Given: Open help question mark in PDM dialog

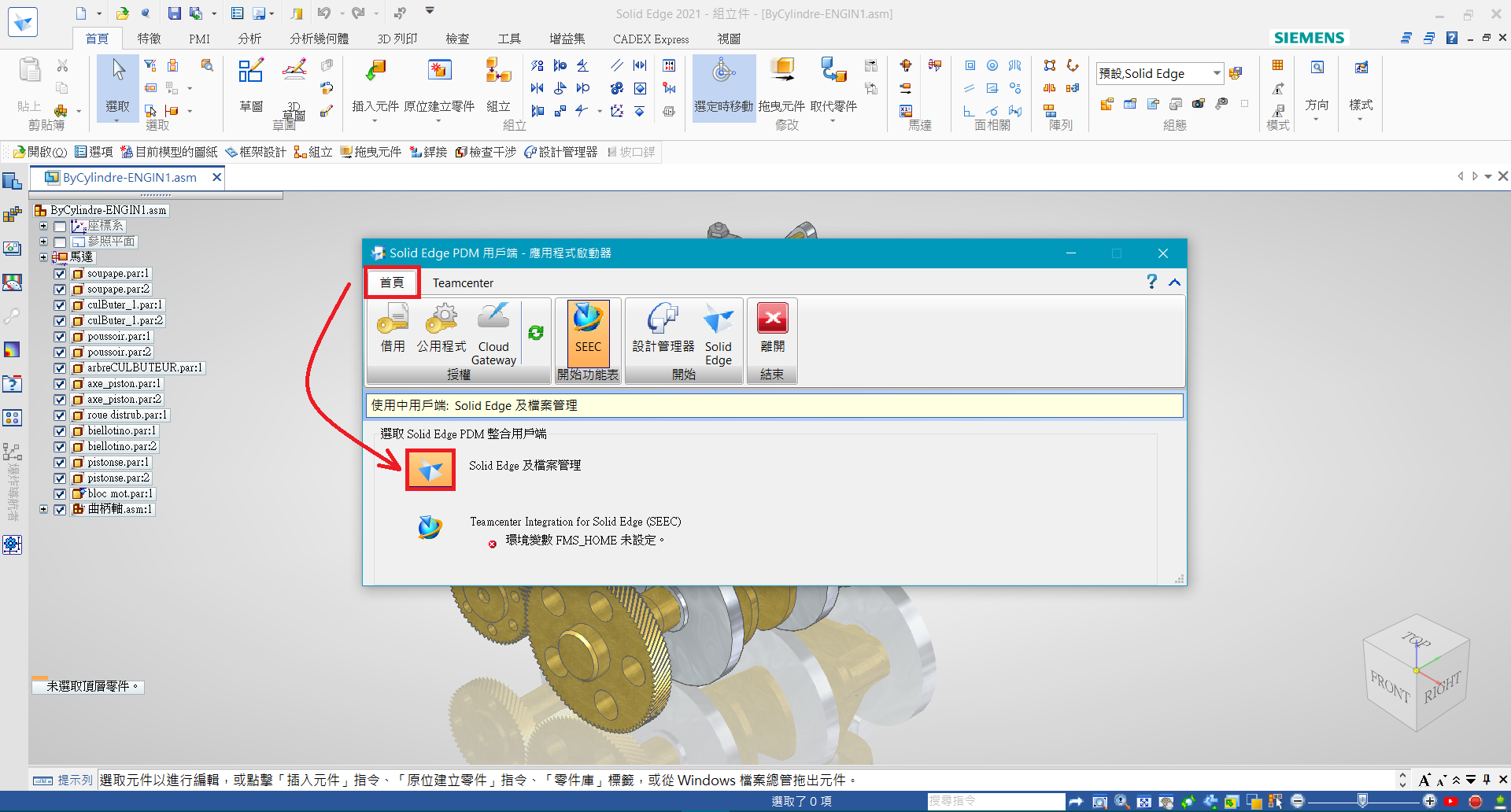Looking at the screenshot, I should pyautogui.click(x=1151, y=282).
